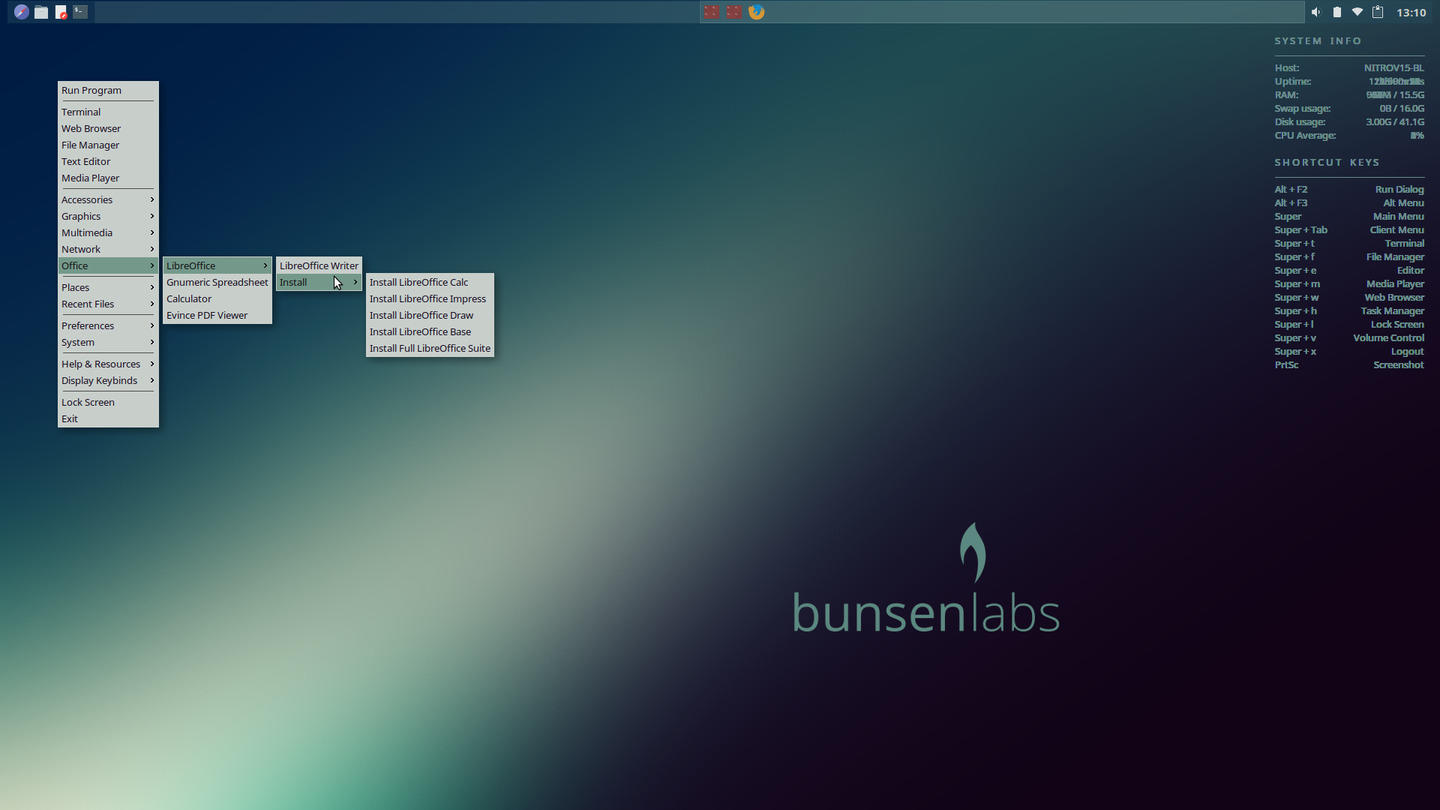Image resolution: width=1440 pixels, height=810 pixels.
Task: Expand the Accessories submenu
Action: [108, 200]
